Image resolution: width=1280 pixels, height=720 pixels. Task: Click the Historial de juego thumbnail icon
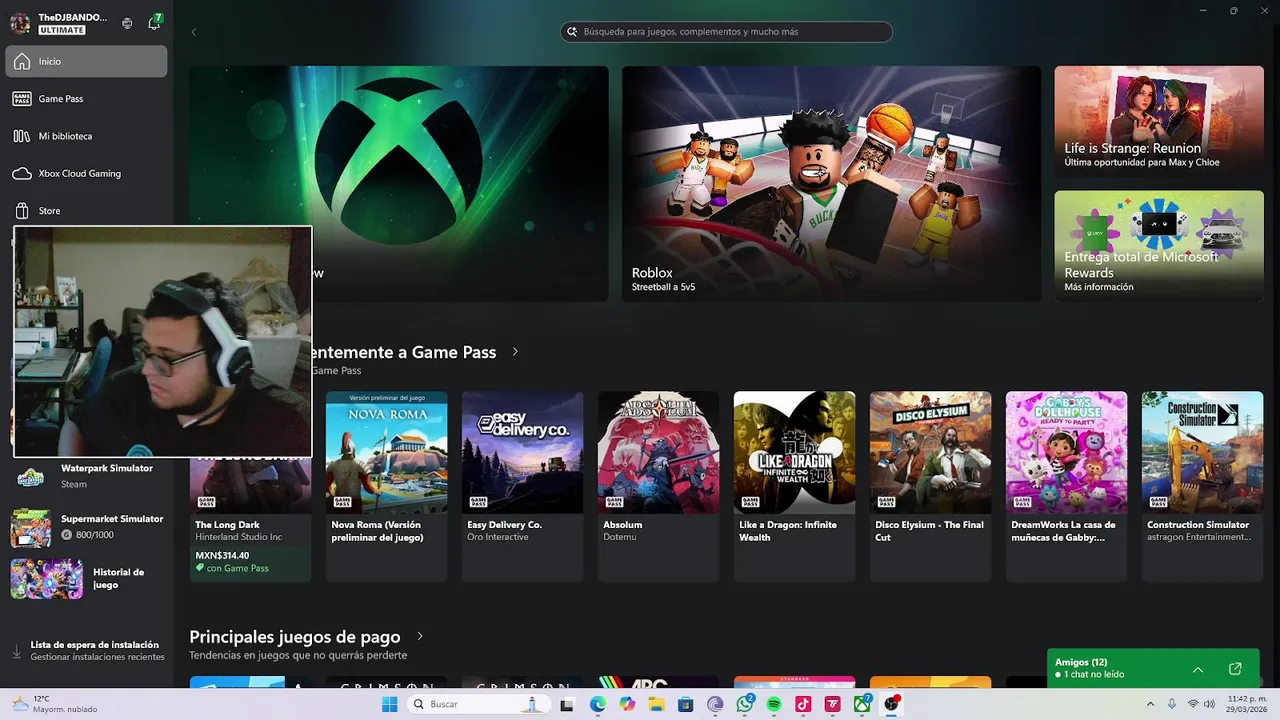[46, 579]
